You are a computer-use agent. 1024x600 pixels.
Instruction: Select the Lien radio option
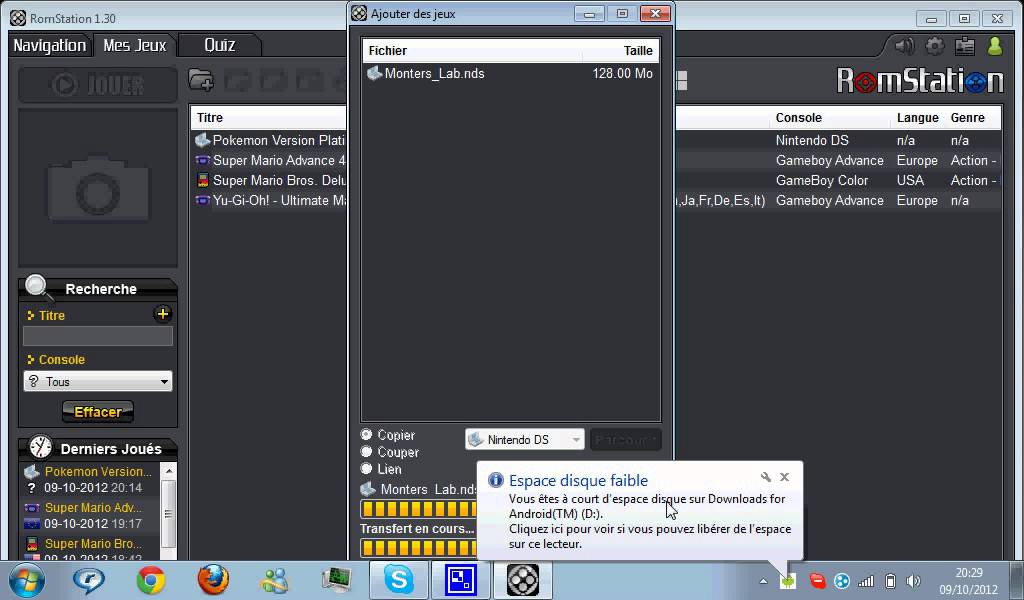click(x=366, y=468)
